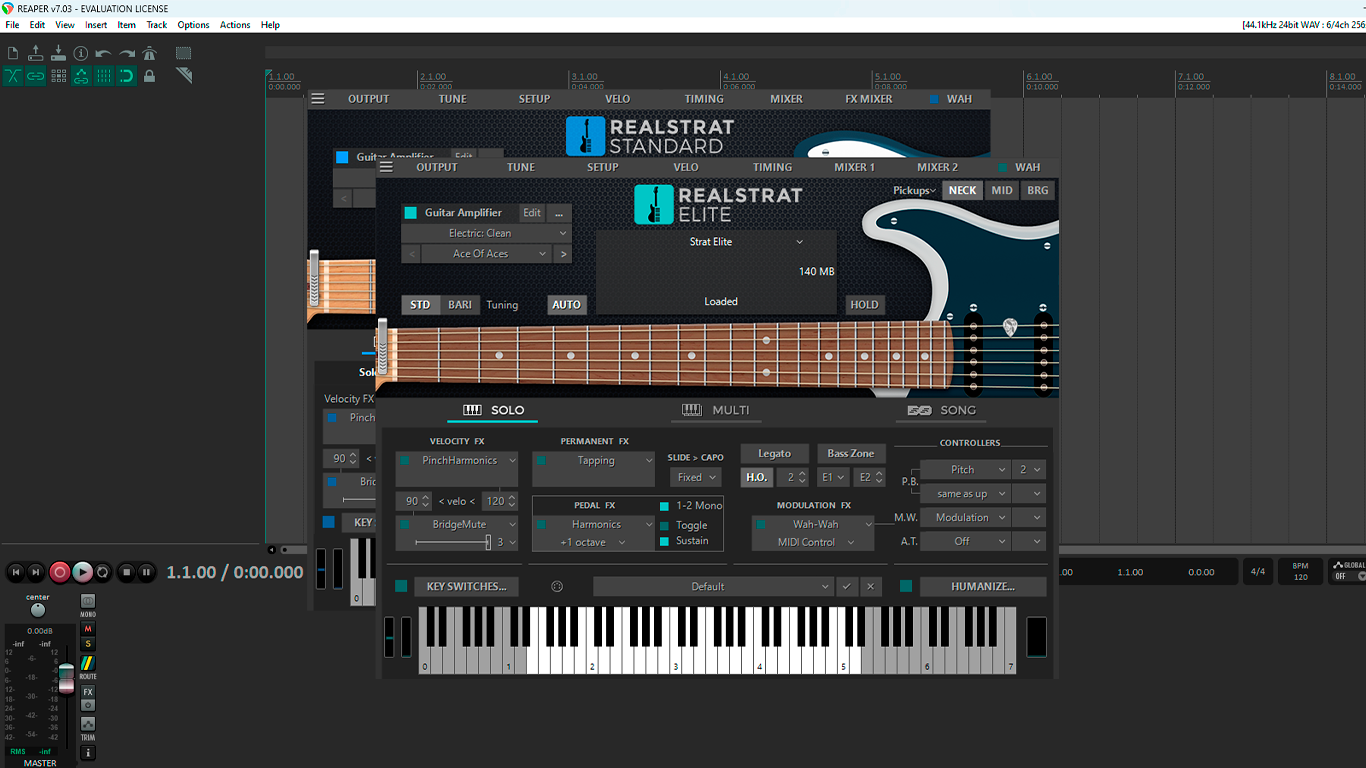Viewport: 1366px width, 768px height.
Task: Open Electric: Clean amplifier dropdown
Action: click(x=486, y=233)
